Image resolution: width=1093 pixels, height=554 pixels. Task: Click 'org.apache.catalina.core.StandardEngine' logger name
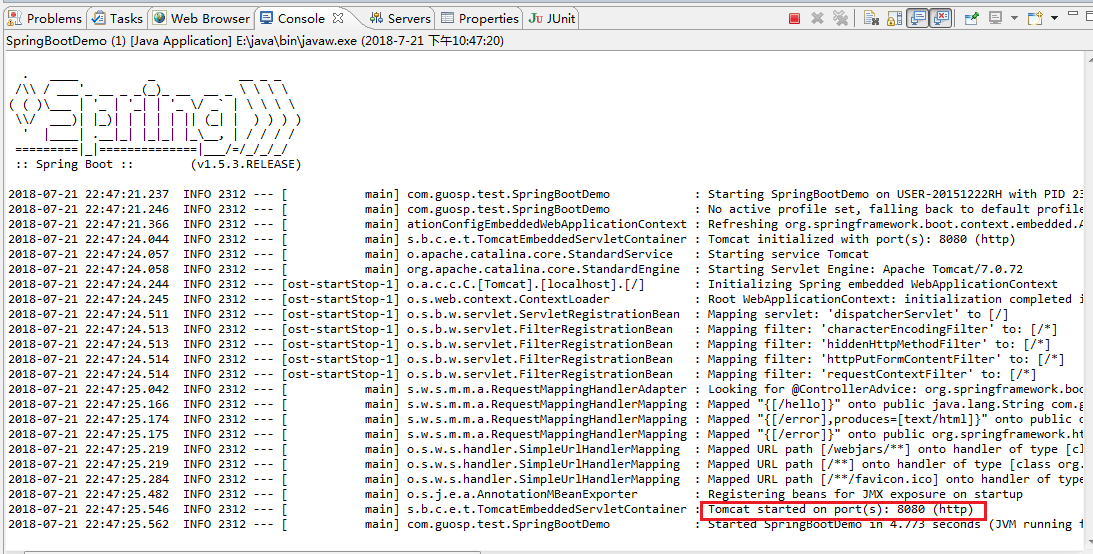[543, 269]
